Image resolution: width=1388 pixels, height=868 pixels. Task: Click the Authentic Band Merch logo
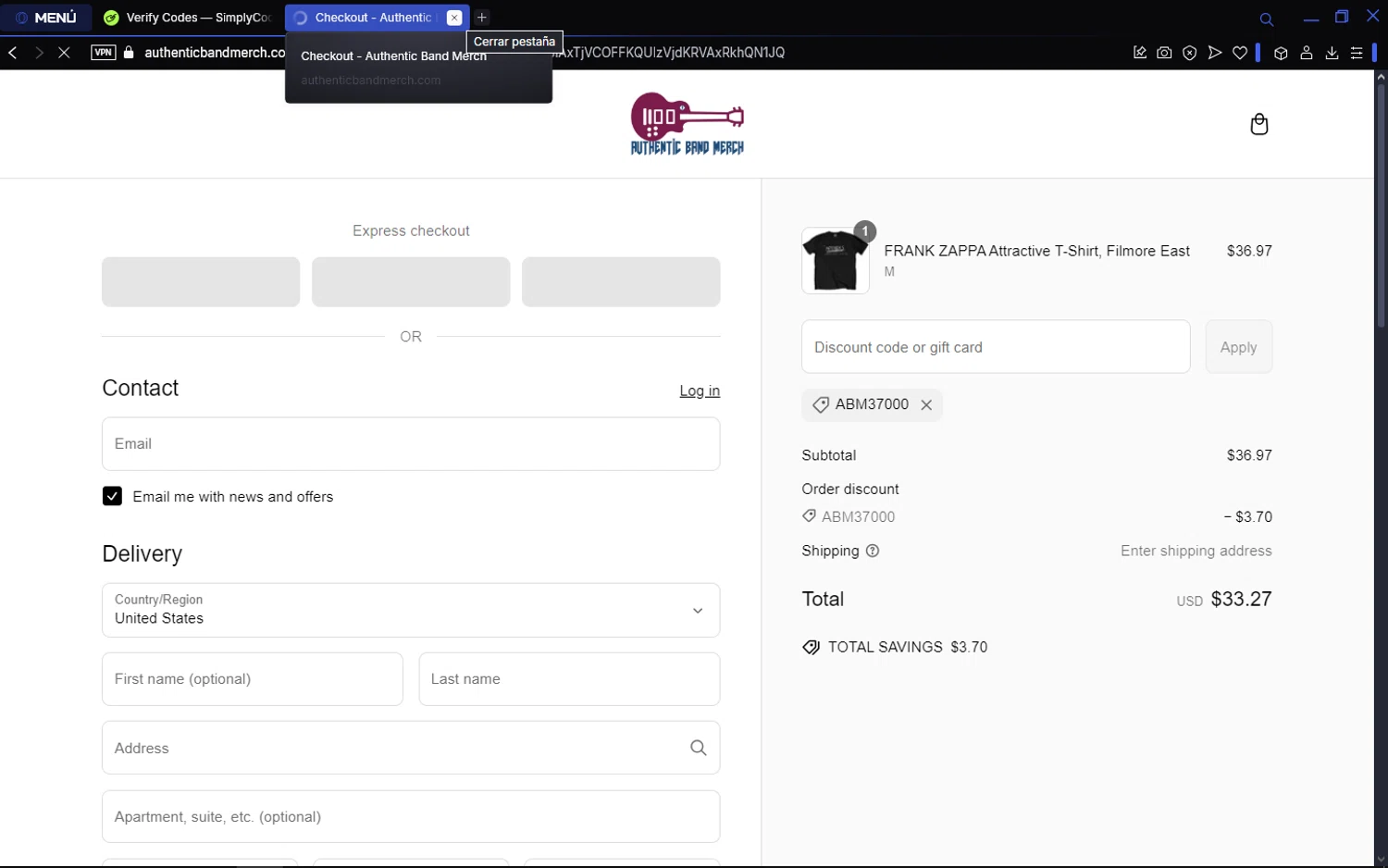tap(688, 123)
